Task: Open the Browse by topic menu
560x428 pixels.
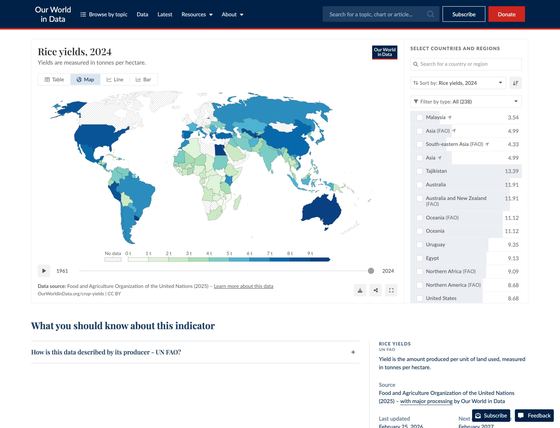Action: coord(104,14)
